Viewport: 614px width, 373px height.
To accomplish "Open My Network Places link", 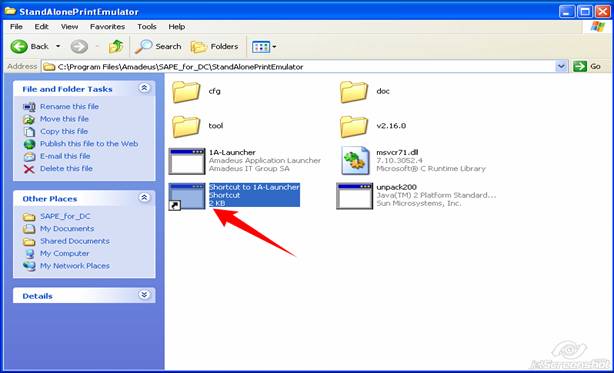I will pos(74,266).
